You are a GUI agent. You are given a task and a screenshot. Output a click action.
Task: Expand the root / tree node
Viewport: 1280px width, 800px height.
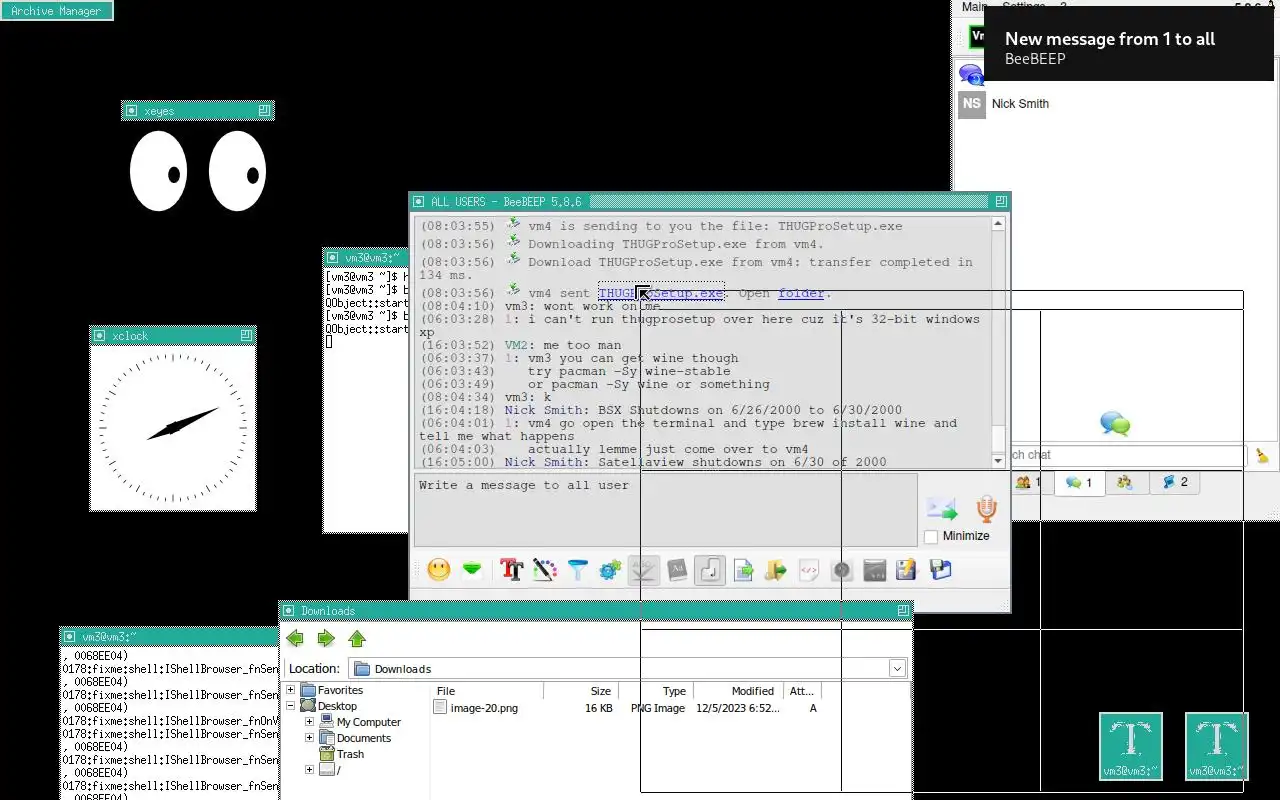tap(310, 770)
